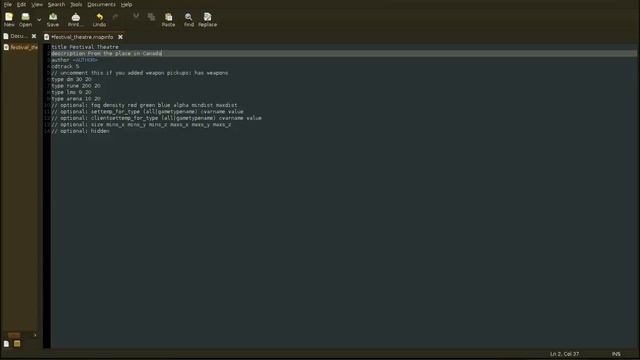The image size is (640, 360).
Task: Save the current file
Action: coord(53,19)
